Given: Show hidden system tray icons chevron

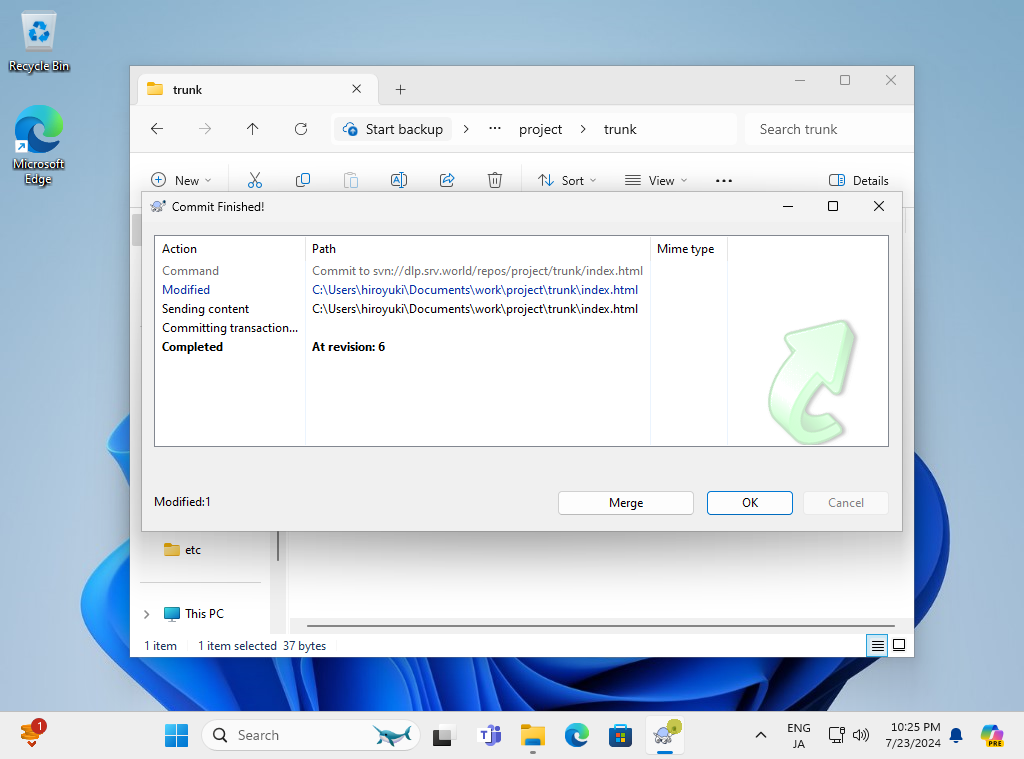Looking at the screenshot, I should [761, 735].
